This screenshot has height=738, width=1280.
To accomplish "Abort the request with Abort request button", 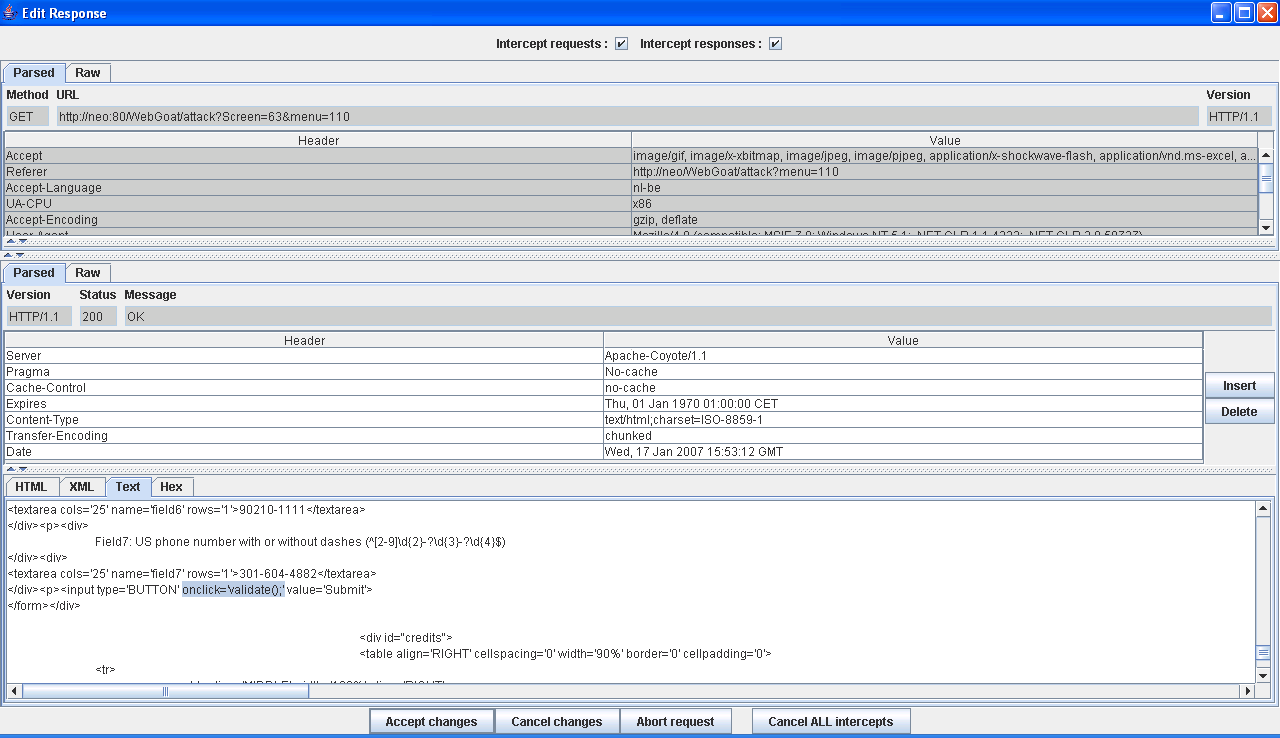I will (675, 721).
